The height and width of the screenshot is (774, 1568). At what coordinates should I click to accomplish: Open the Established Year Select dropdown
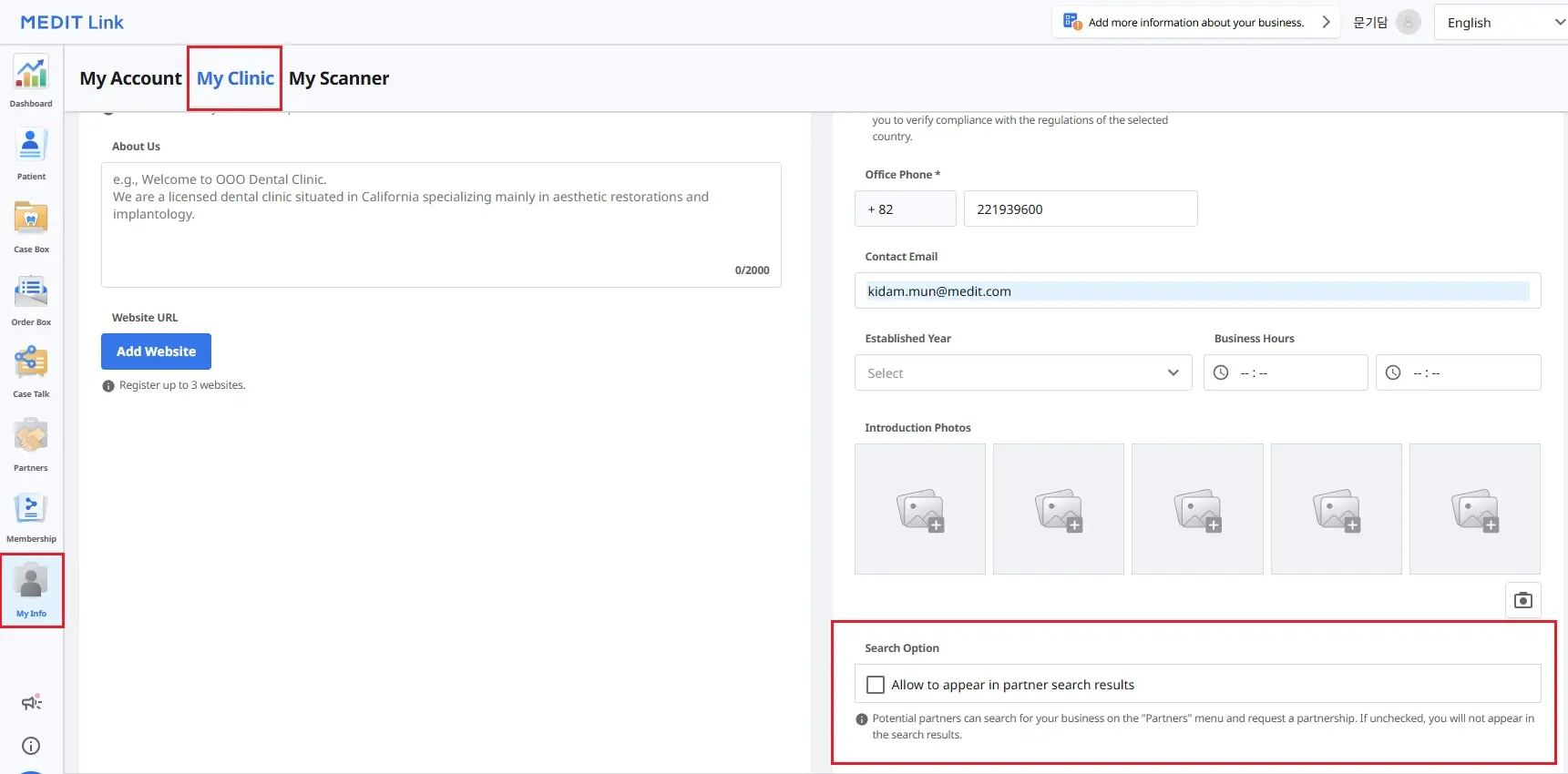[x=1023, y=372]
